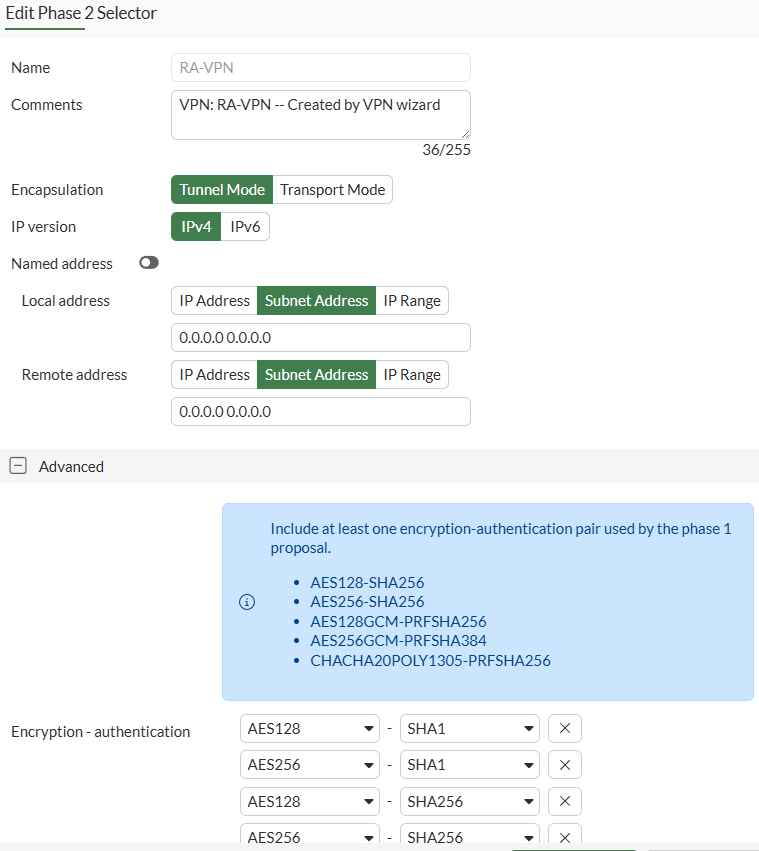Select IP Range for the Local address

click(x=412, y=300)
